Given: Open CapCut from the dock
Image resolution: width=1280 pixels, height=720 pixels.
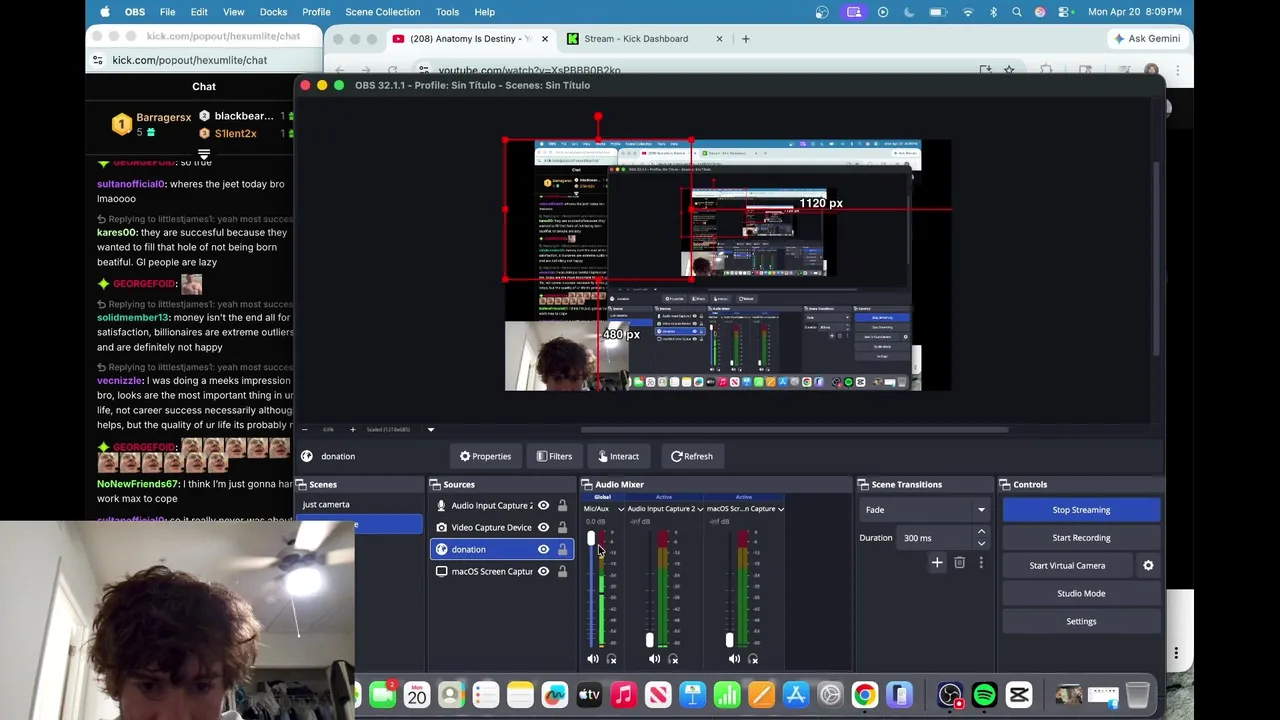Looking at the screenshot, I should [x=1019, y=695].
